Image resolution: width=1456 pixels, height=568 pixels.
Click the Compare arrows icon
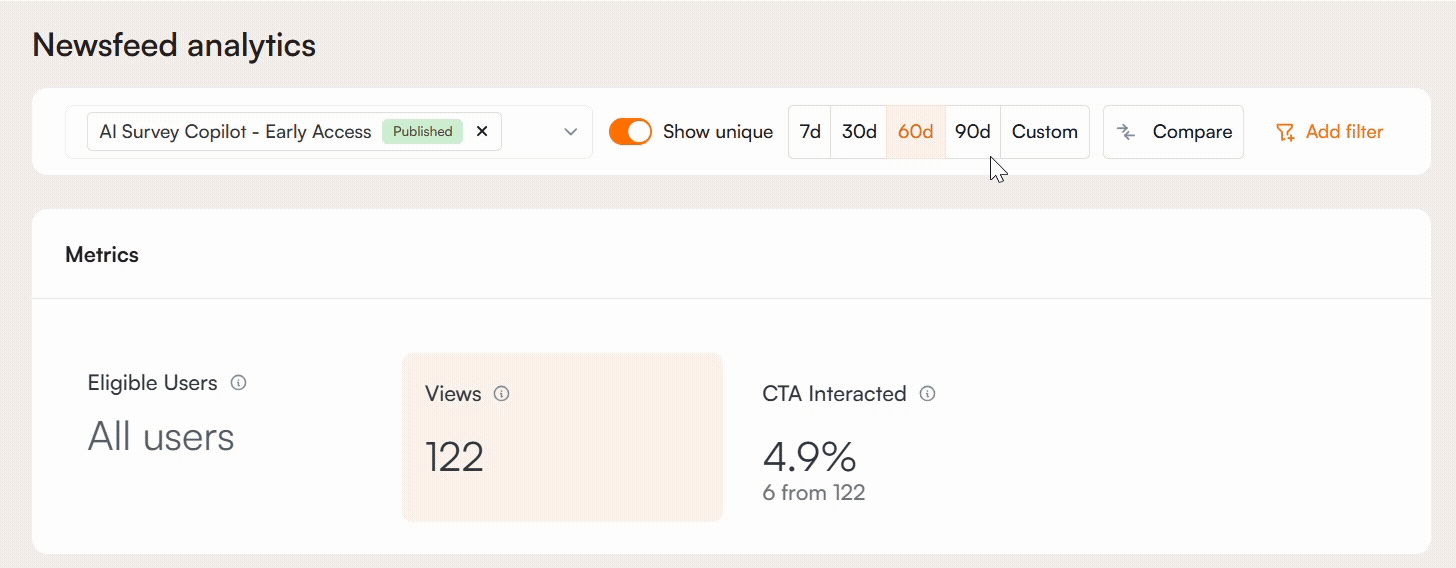[1126, 132]
